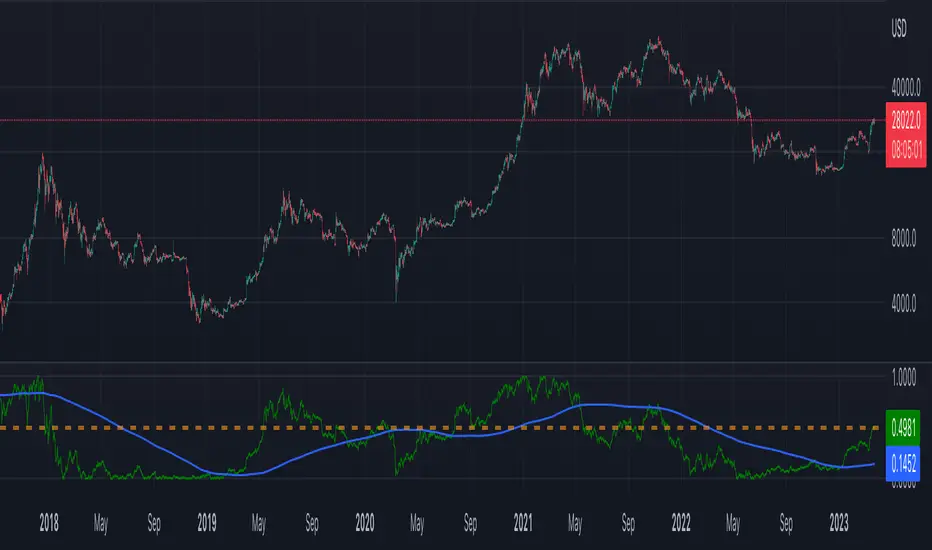Click the 40000.0 price axis label
This screenshot has height=550, width=932.
pyautogui.click(x=906, y=88)
